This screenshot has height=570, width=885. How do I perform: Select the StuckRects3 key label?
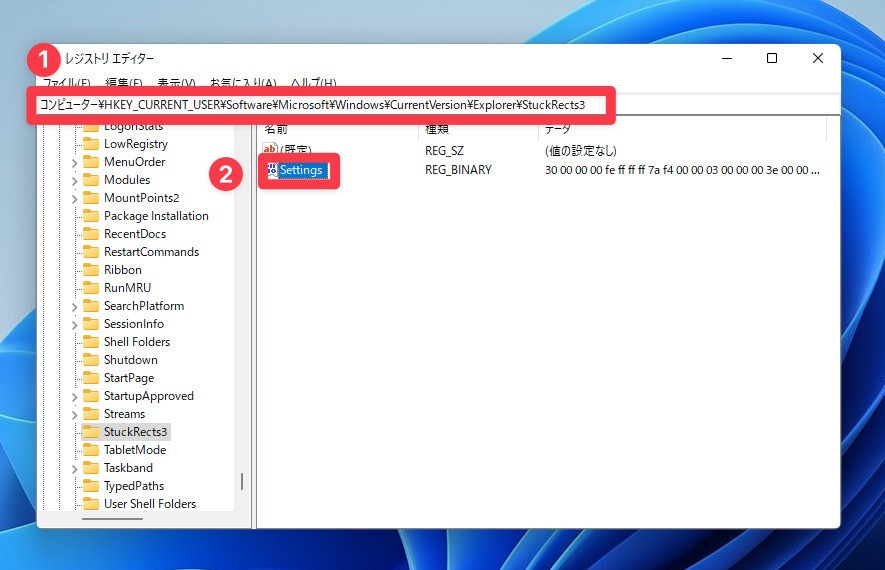[135, 432]
